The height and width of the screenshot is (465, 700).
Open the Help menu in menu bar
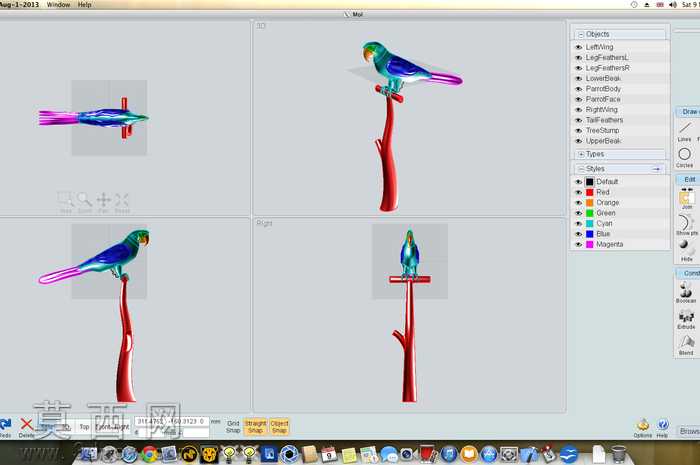click(x=84, y=4)
